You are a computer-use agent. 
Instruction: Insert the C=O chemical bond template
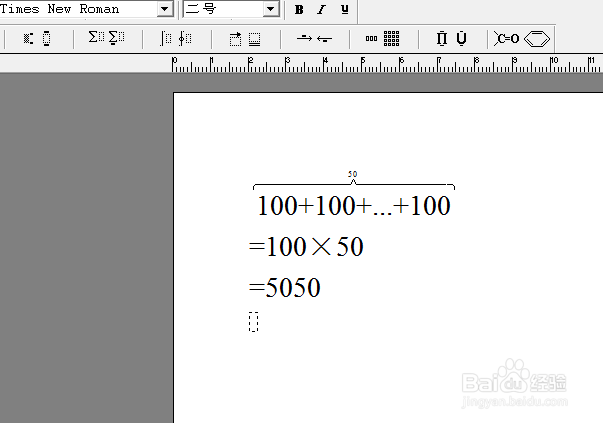507,38
